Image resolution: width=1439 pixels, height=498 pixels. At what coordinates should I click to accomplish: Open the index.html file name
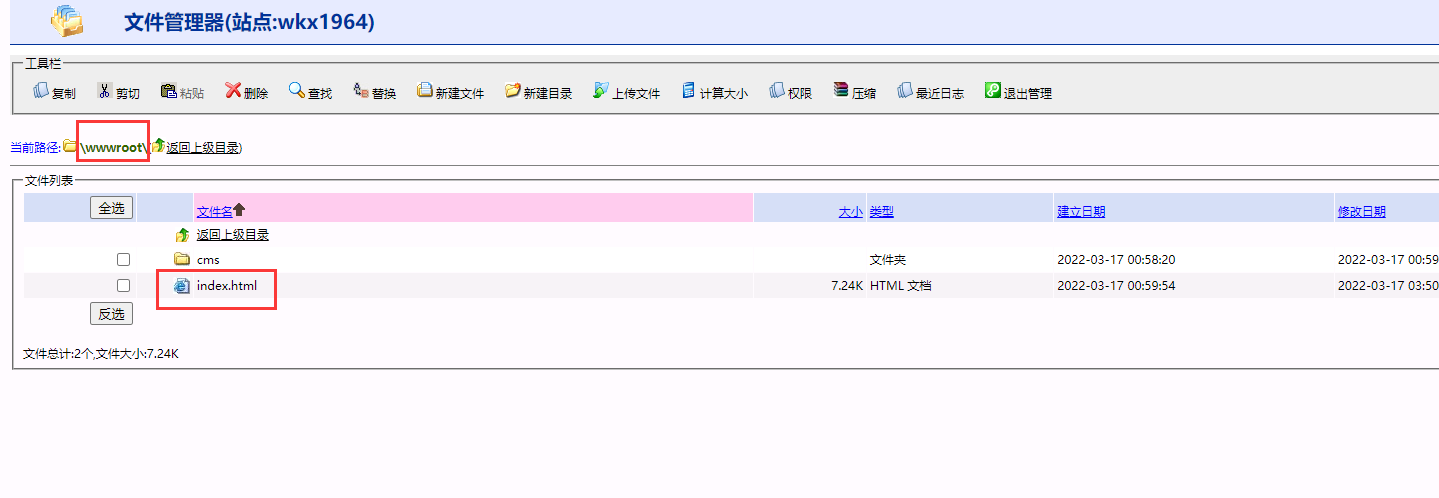pos(227,285)
